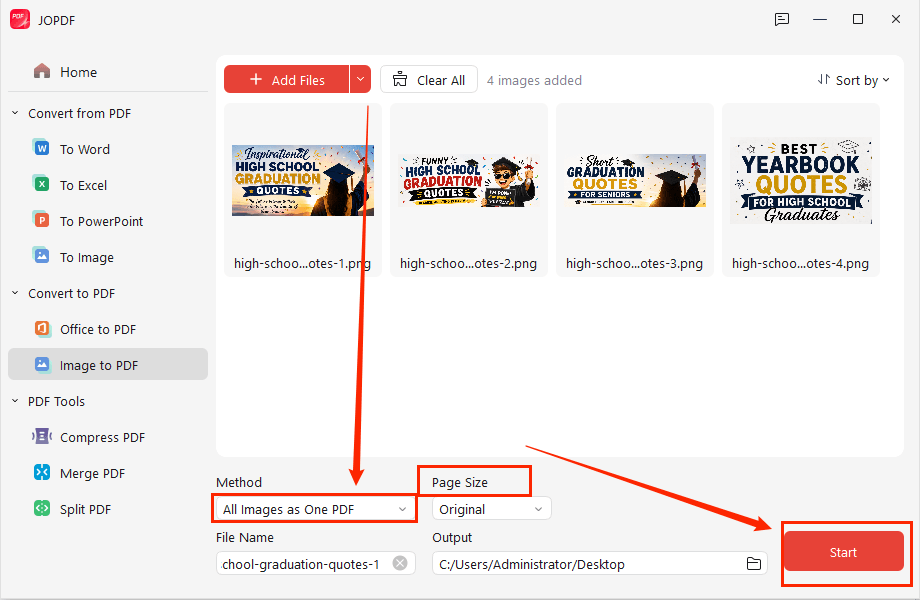The image size is (920, 600).
Task: Click the Output label
Action: coord(452,537)
